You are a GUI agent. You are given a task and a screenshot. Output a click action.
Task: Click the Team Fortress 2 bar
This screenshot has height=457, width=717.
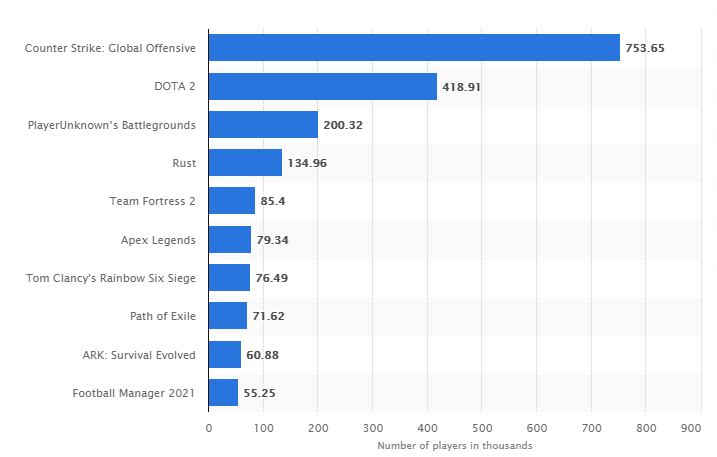point(232,200)
